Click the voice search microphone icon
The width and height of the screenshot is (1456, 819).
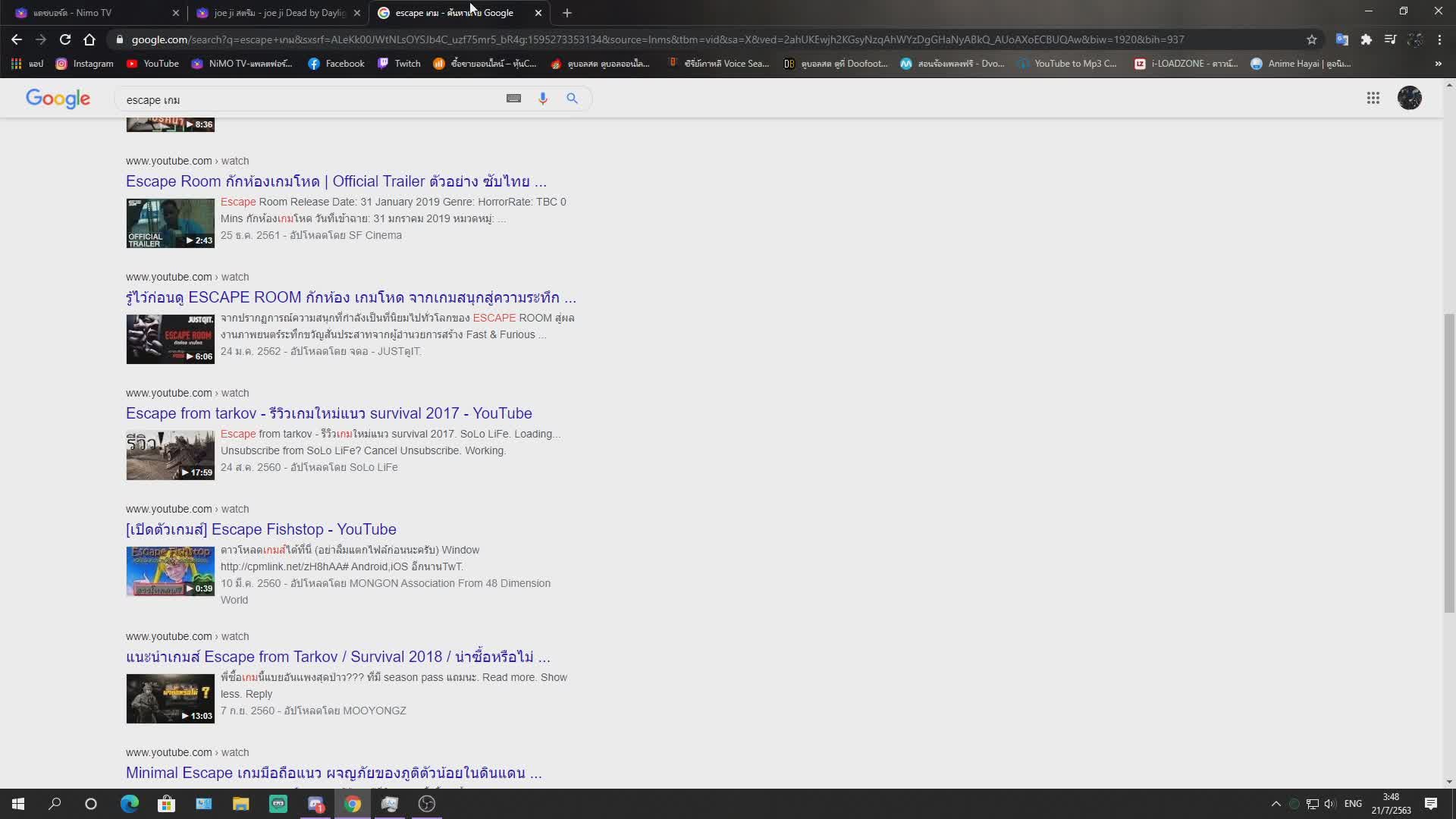pyautogui.click(x=542, y=99)
